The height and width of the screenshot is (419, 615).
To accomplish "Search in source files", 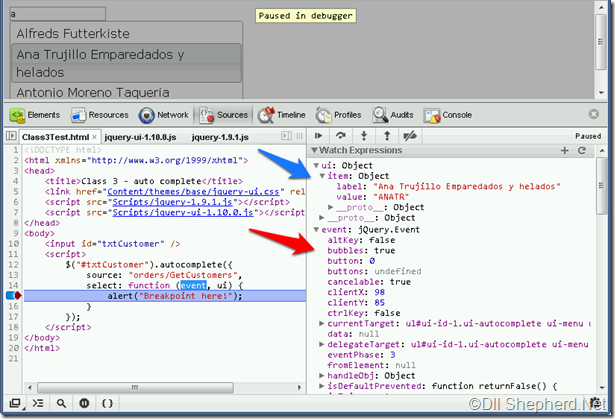I will pyautogui.click(x=61, y=403).
